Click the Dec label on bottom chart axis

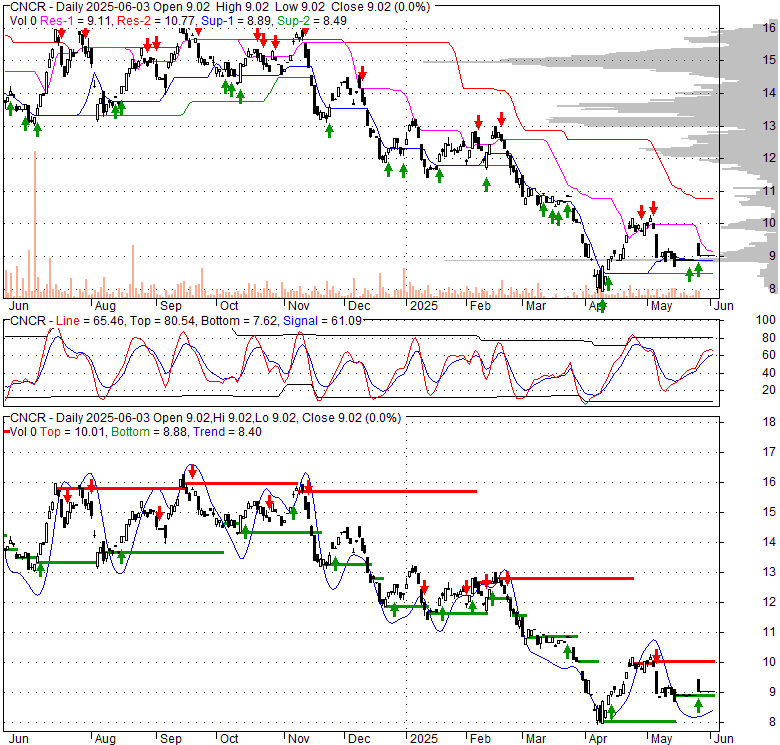coord(359,739)
